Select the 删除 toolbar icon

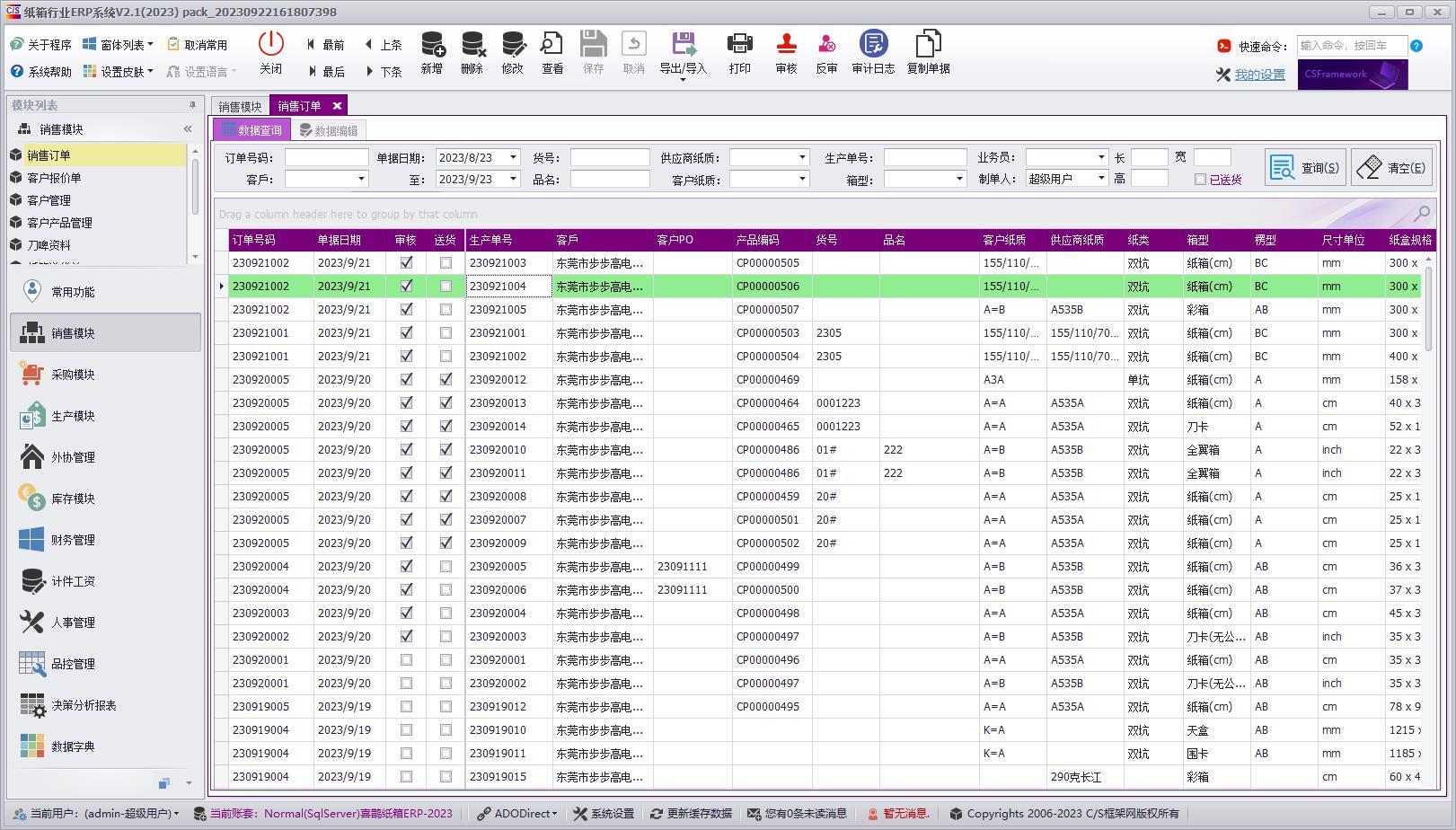click(x=471, y=52)
